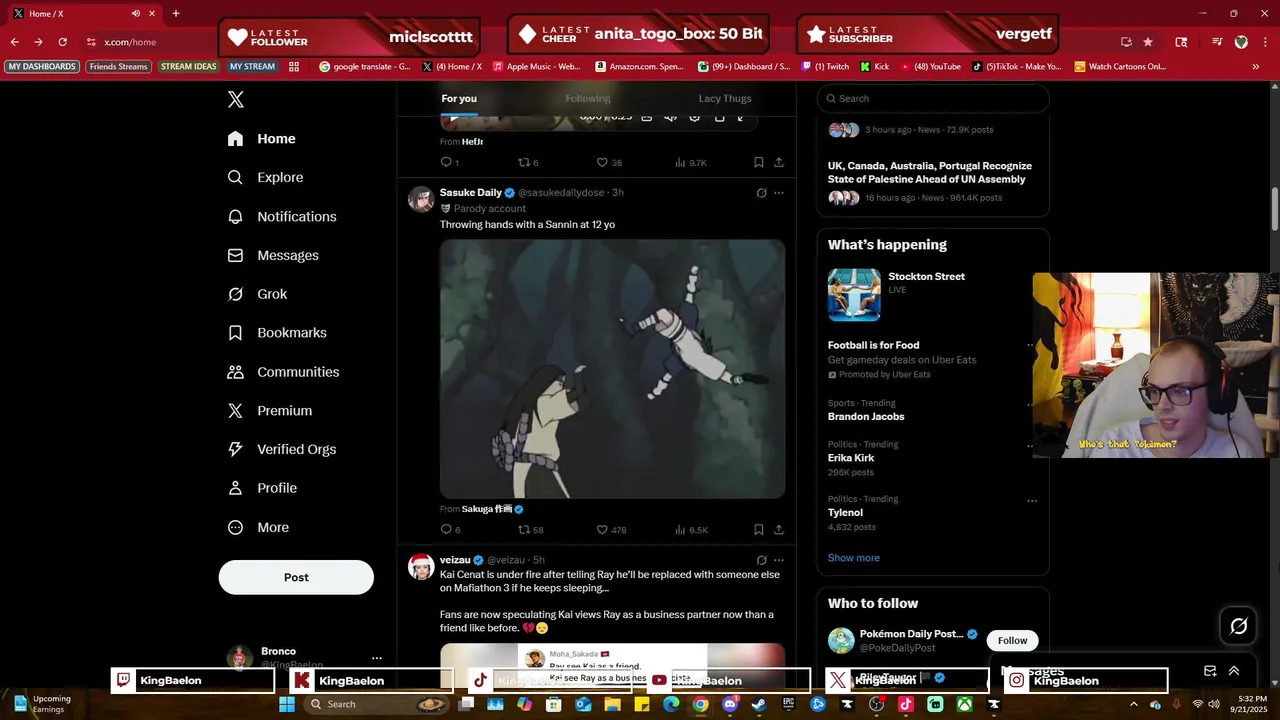Click the page vertical scrollbar
Viewport: 1280px width, 720px height.
(1274, 210)
